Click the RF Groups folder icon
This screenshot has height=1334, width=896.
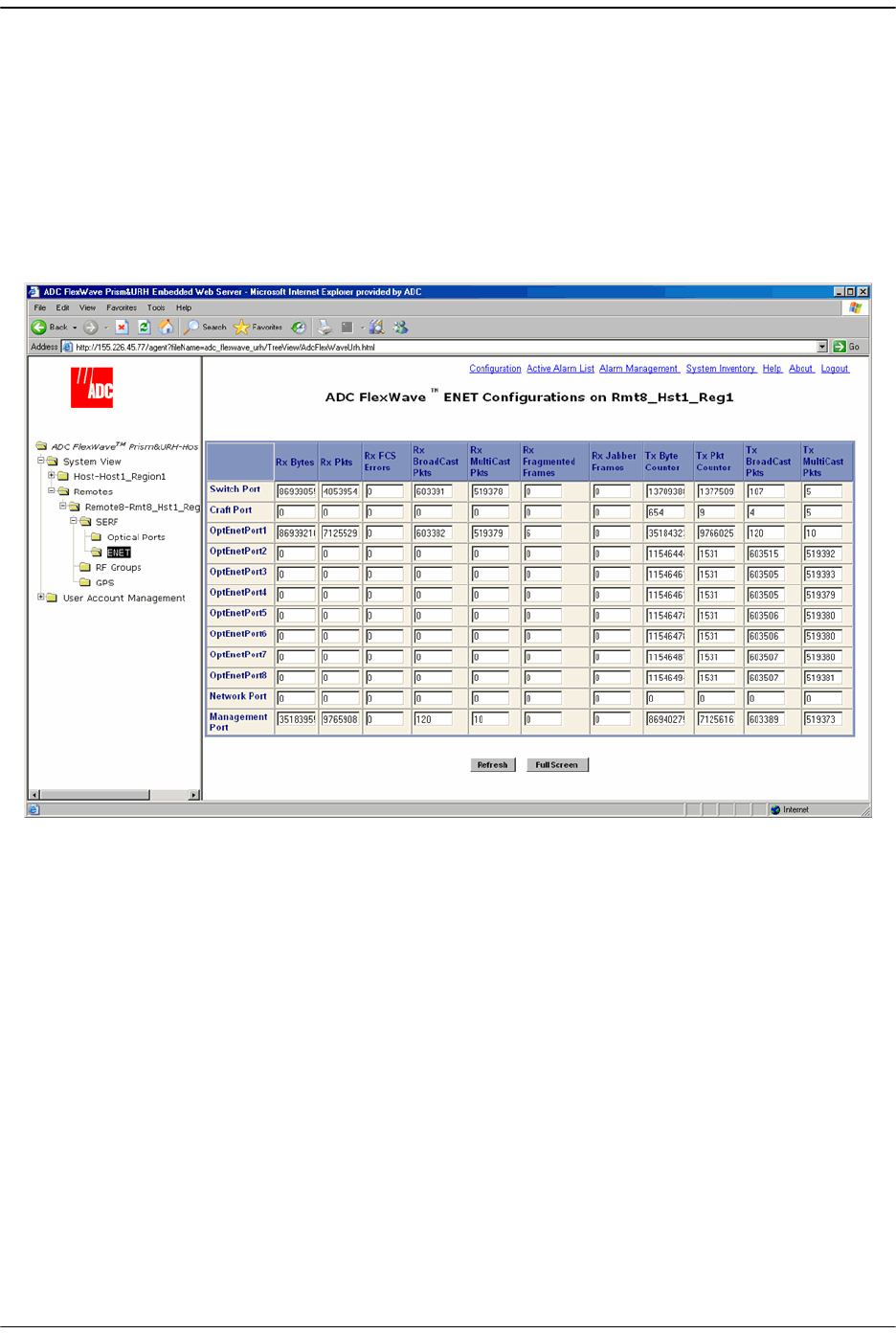pyautogui.click(x=85, y=568)
